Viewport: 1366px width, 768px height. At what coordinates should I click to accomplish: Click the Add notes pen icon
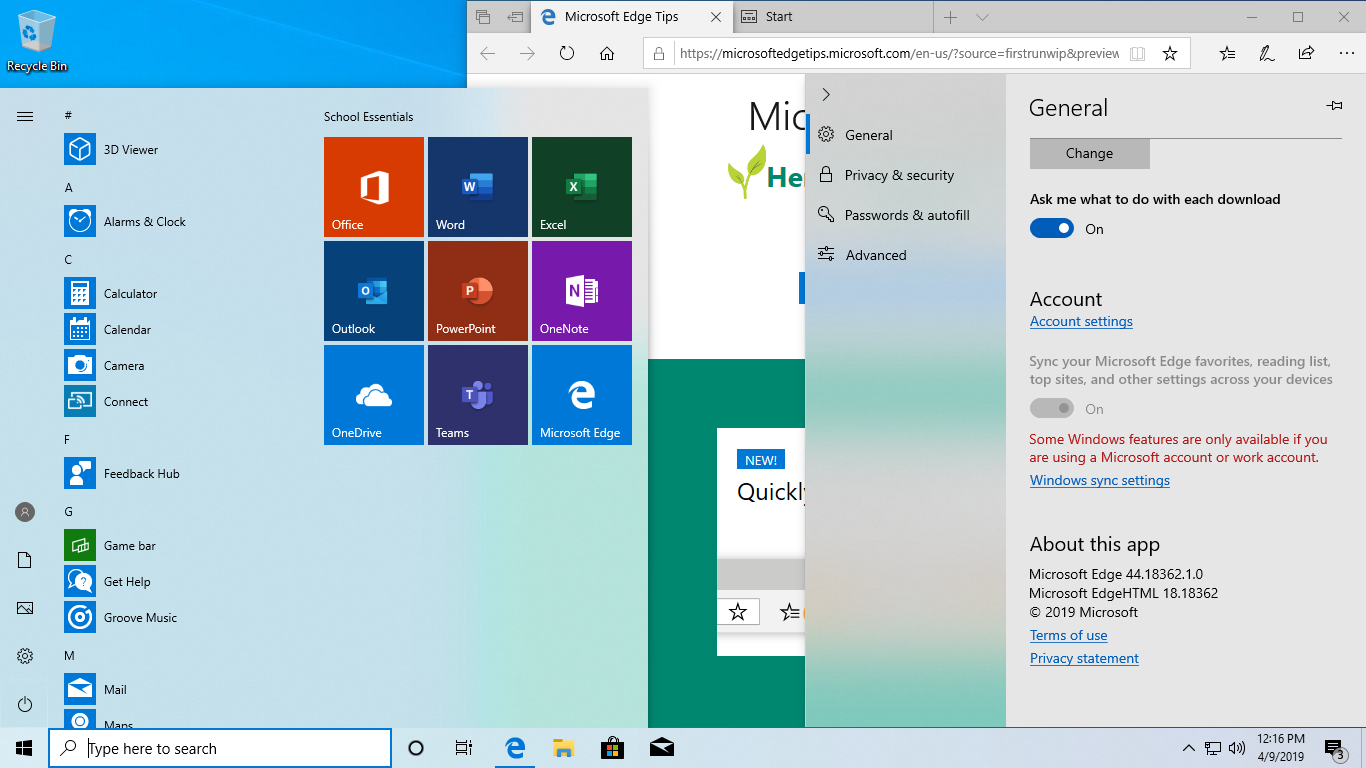(1267, 53)
